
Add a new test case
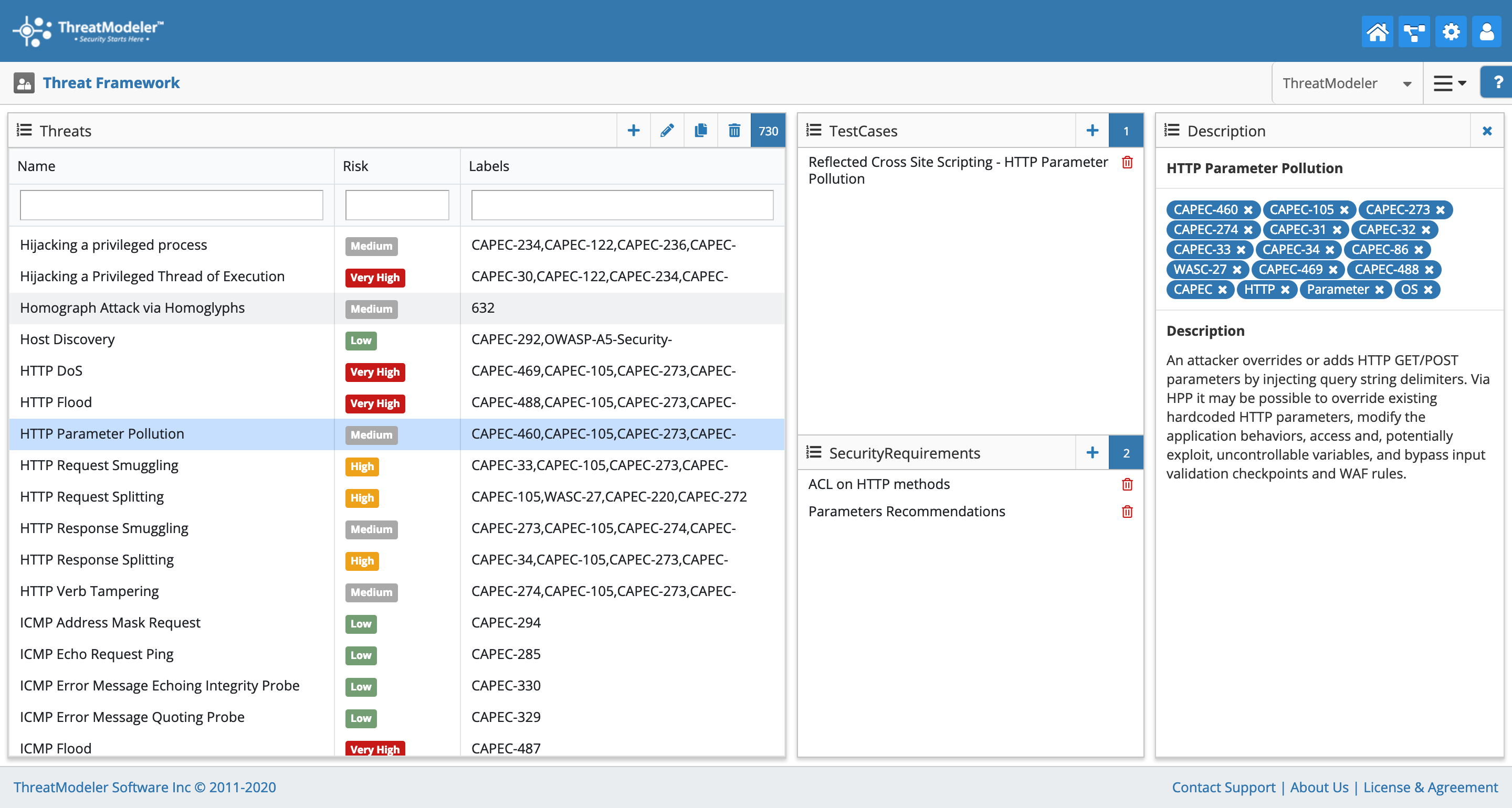tap(1092, 130)
